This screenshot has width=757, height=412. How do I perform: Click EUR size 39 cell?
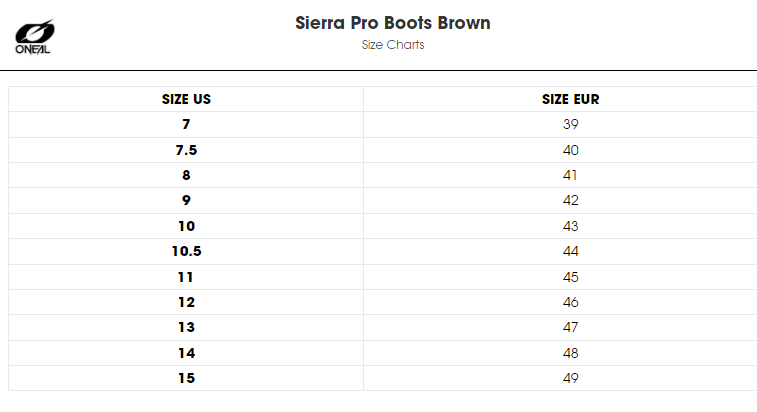(570, 125)
